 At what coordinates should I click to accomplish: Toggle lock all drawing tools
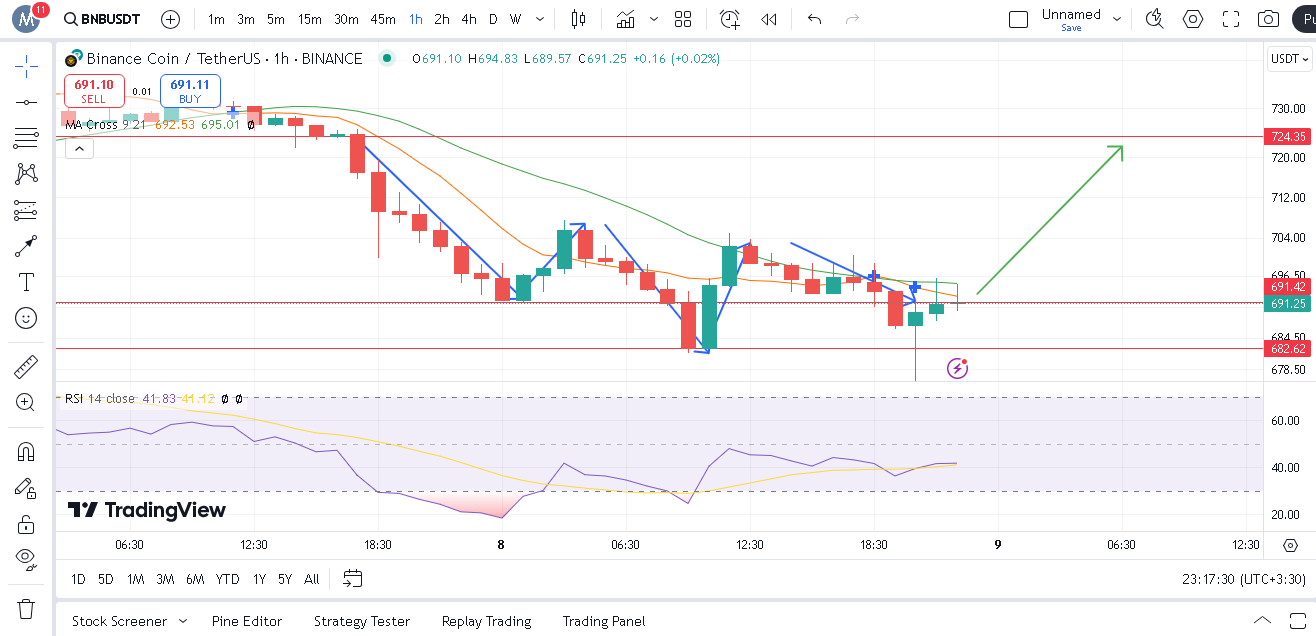pos(26,523)
